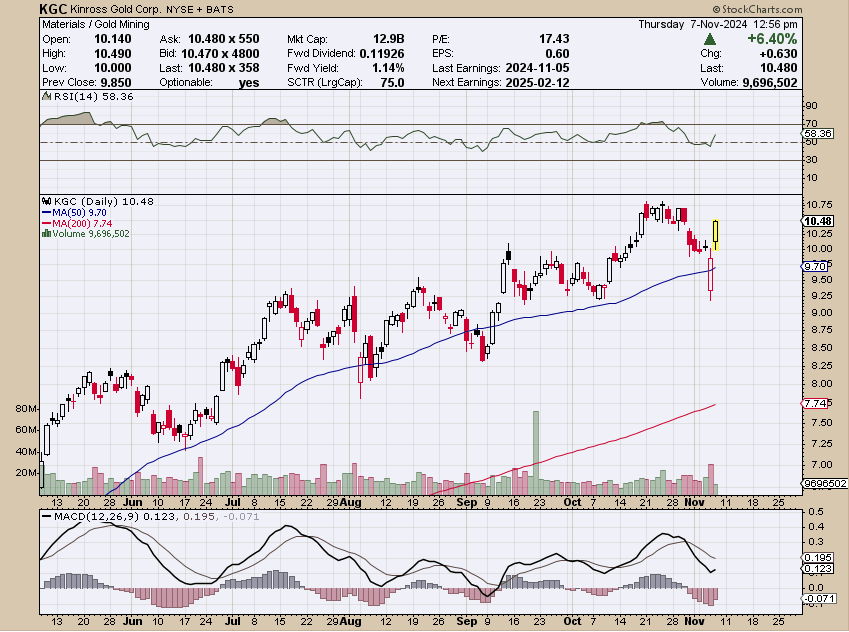Select the KGC ticker symbol in the title
Screen dimensions: 849x632
coord(54,9)
